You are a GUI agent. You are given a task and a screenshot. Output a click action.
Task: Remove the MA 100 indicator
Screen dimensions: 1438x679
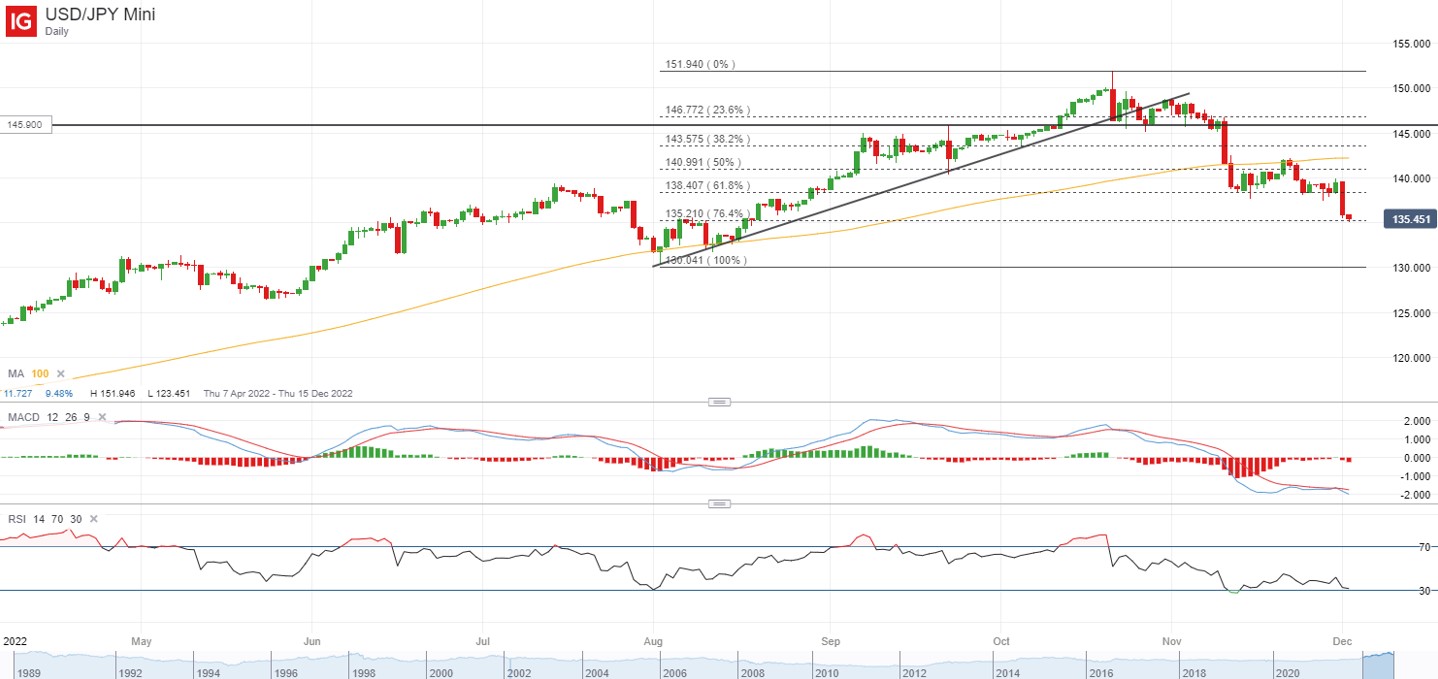62,374
